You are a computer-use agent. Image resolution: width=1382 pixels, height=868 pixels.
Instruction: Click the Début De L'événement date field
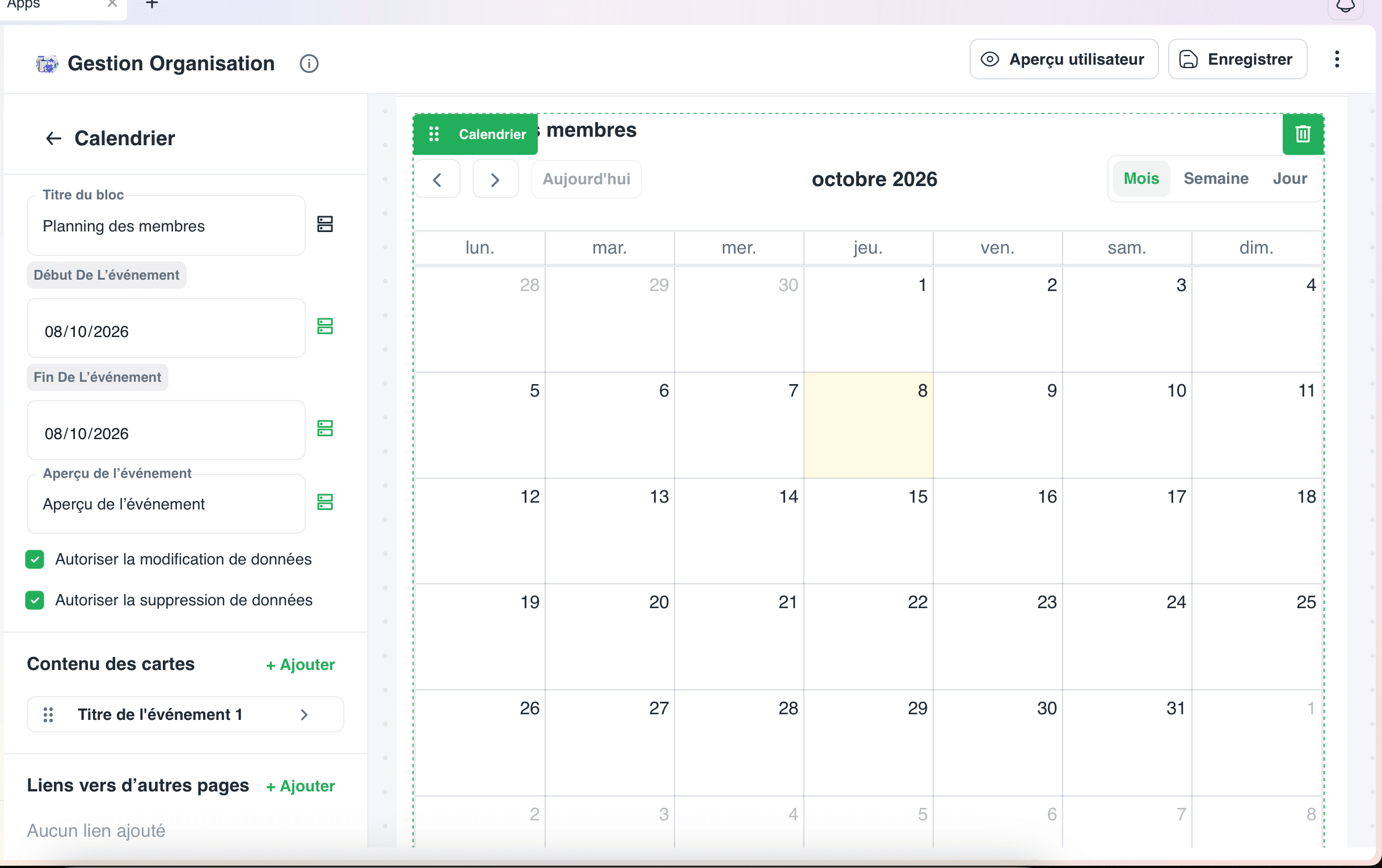tap(166, 328)
